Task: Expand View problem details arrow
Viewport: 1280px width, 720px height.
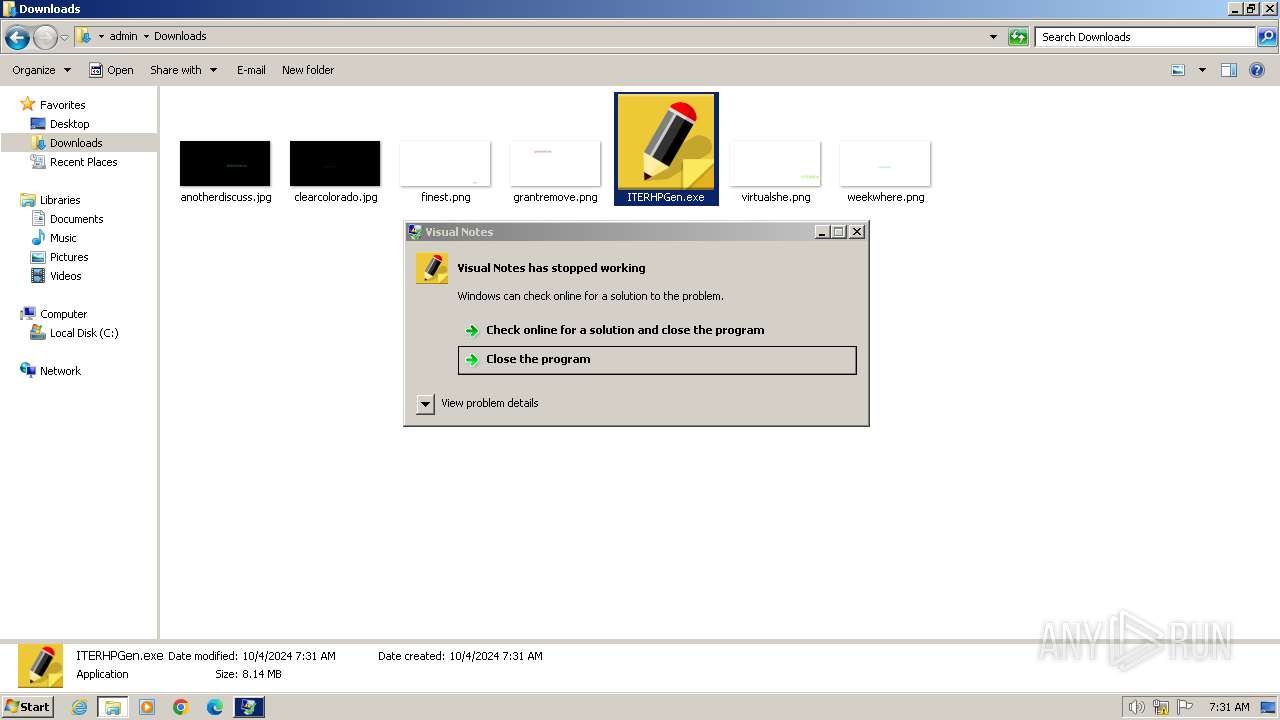Action: (425, 404)
